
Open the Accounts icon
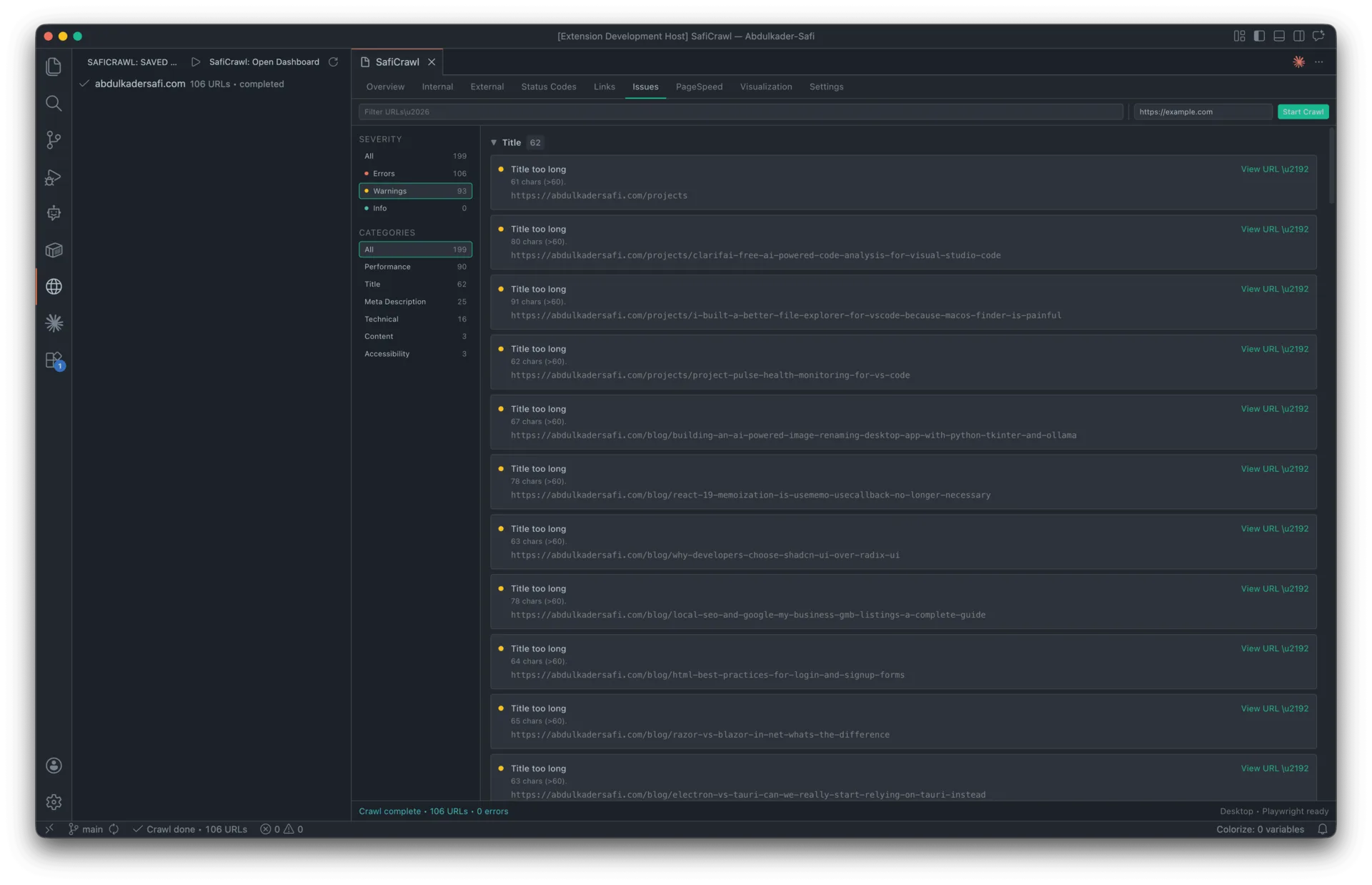click(54, 766)
